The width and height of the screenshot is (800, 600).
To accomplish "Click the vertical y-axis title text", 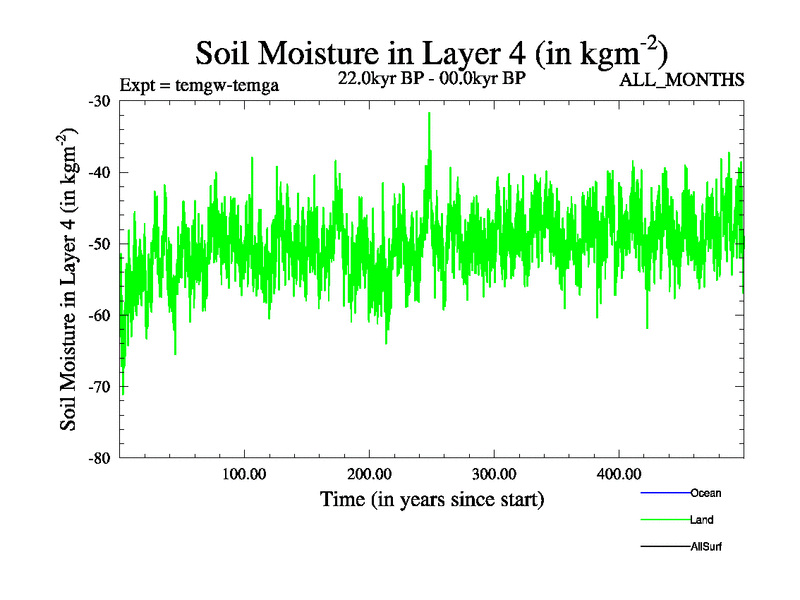I will tap(70, 280).
